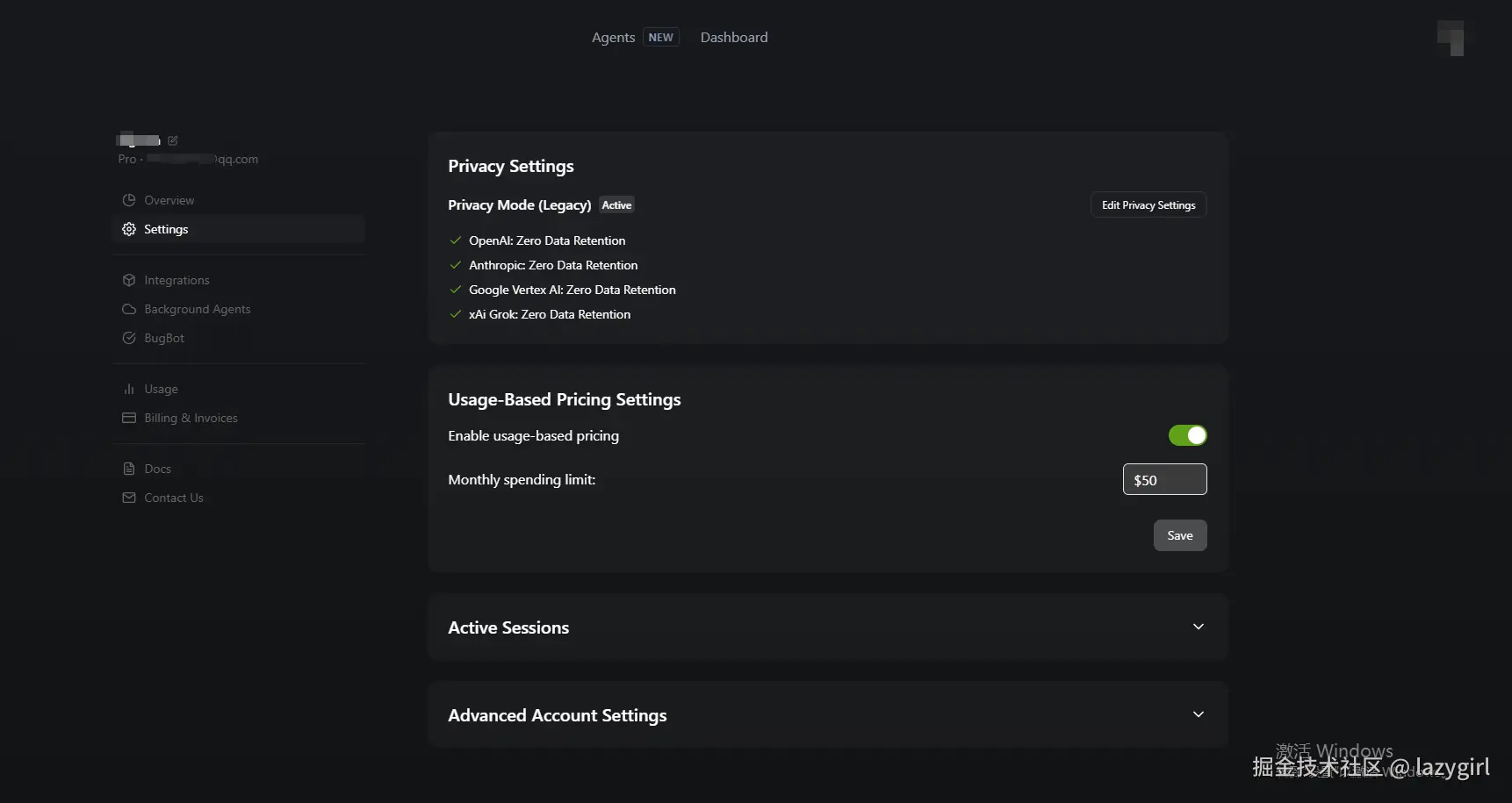
Task: Click the pencil edit icon beside username
Action: (x=173, y=140)
